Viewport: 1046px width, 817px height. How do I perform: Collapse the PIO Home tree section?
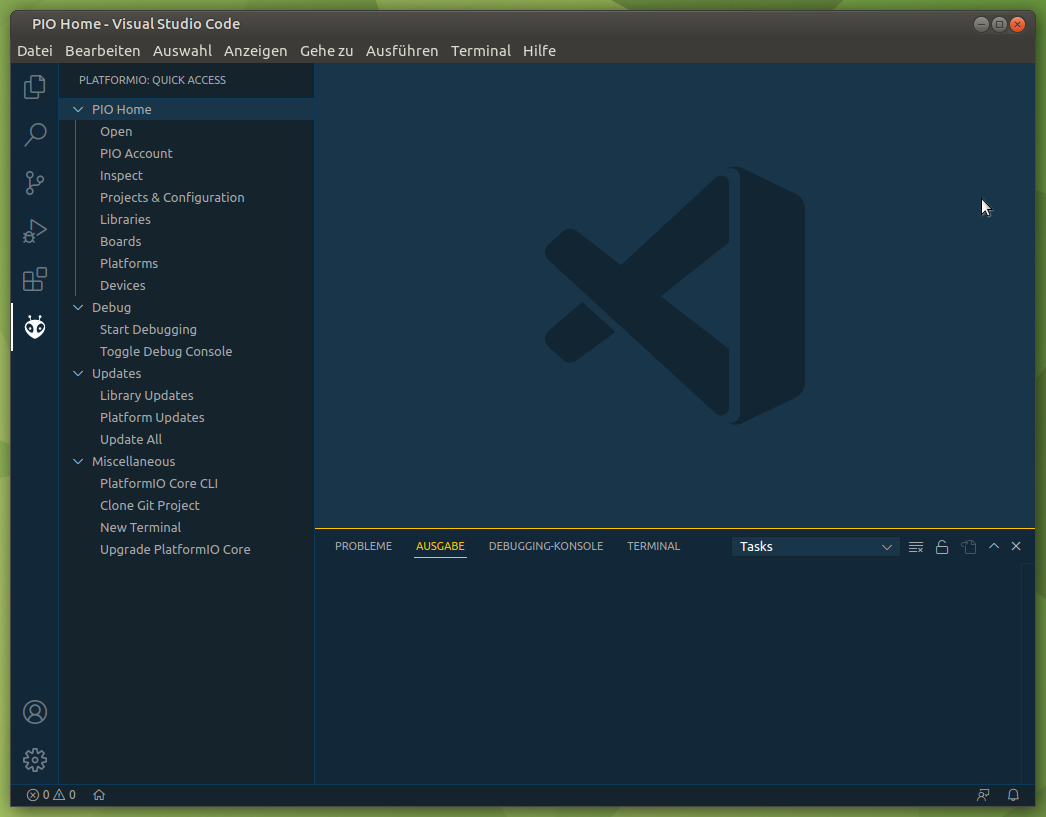pos(78,109)
